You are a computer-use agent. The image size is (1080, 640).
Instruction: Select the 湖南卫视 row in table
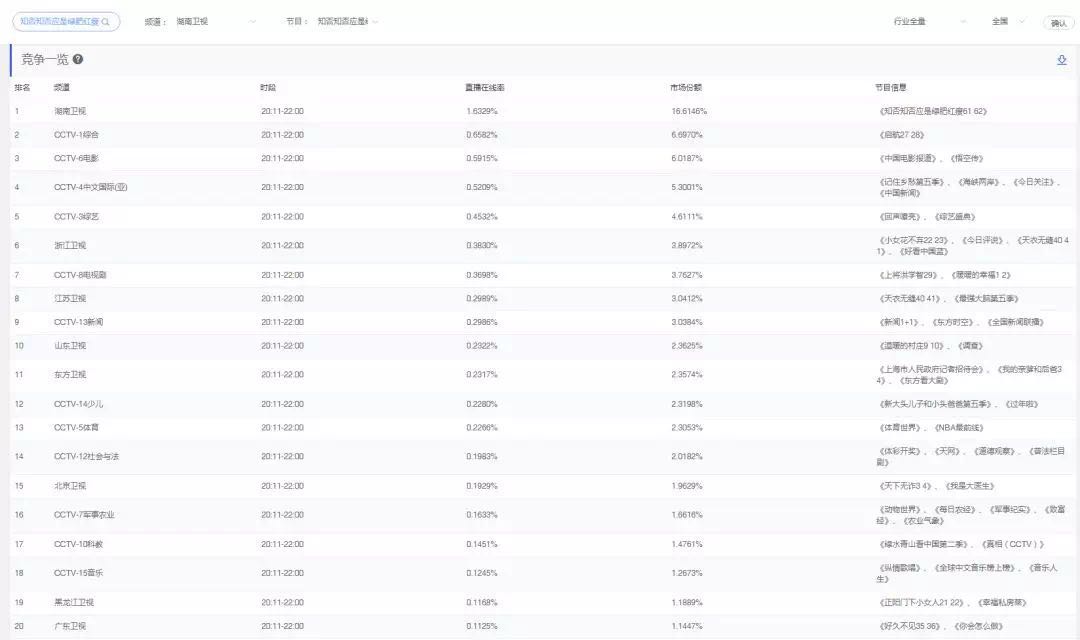point(70,111)
